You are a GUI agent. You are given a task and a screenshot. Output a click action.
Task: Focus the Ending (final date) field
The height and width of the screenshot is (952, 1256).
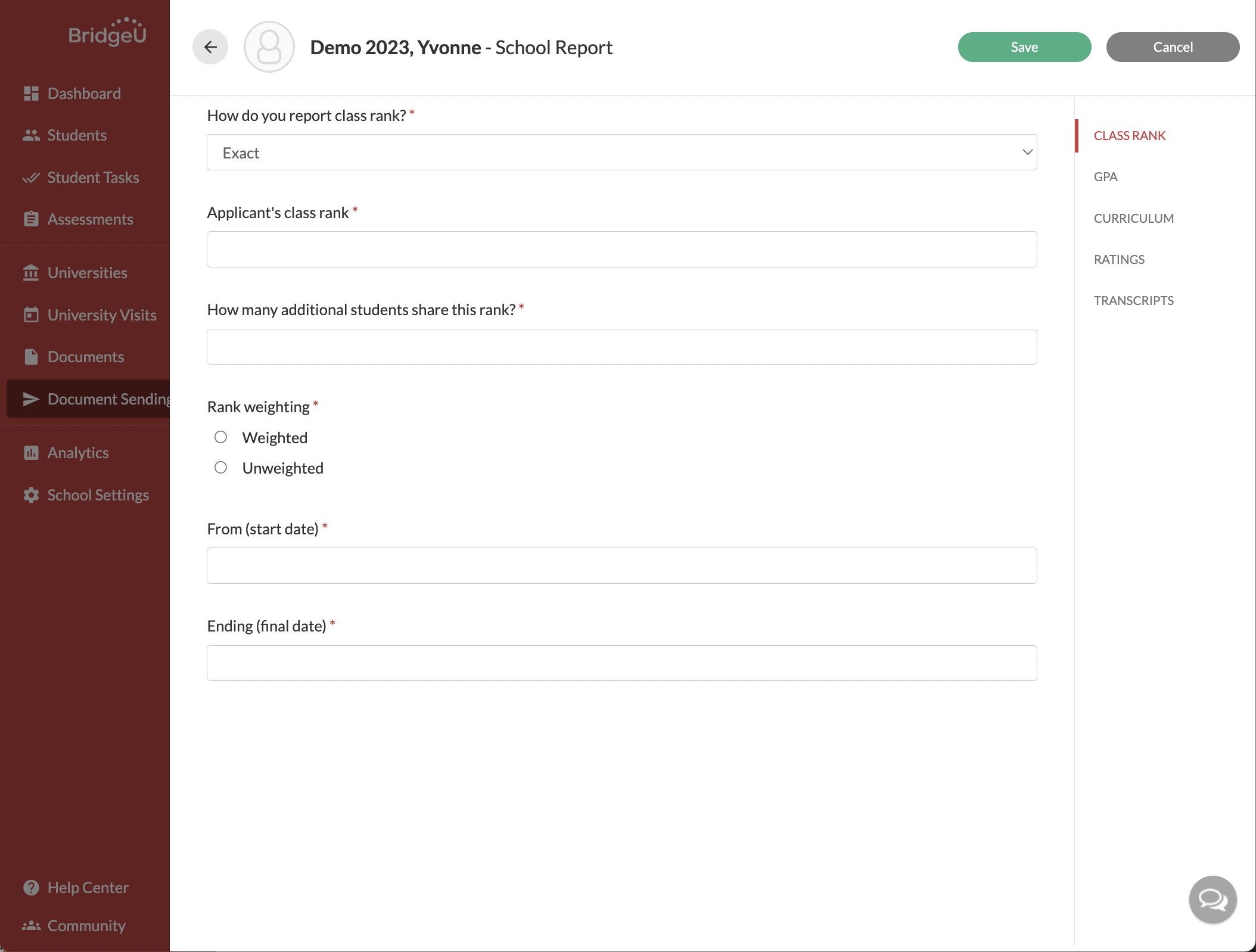click(x=621, y=663)
